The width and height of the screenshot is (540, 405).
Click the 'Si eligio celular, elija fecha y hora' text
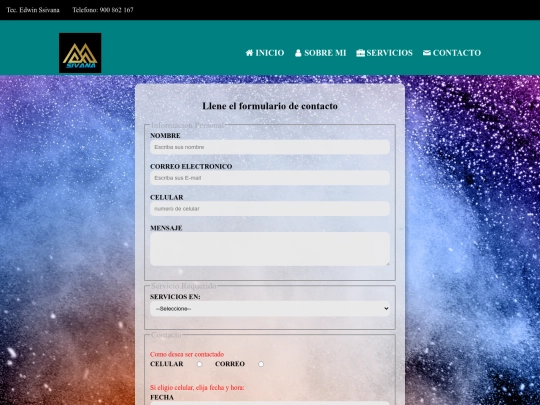pyautogui.click(x=197, y=388)
